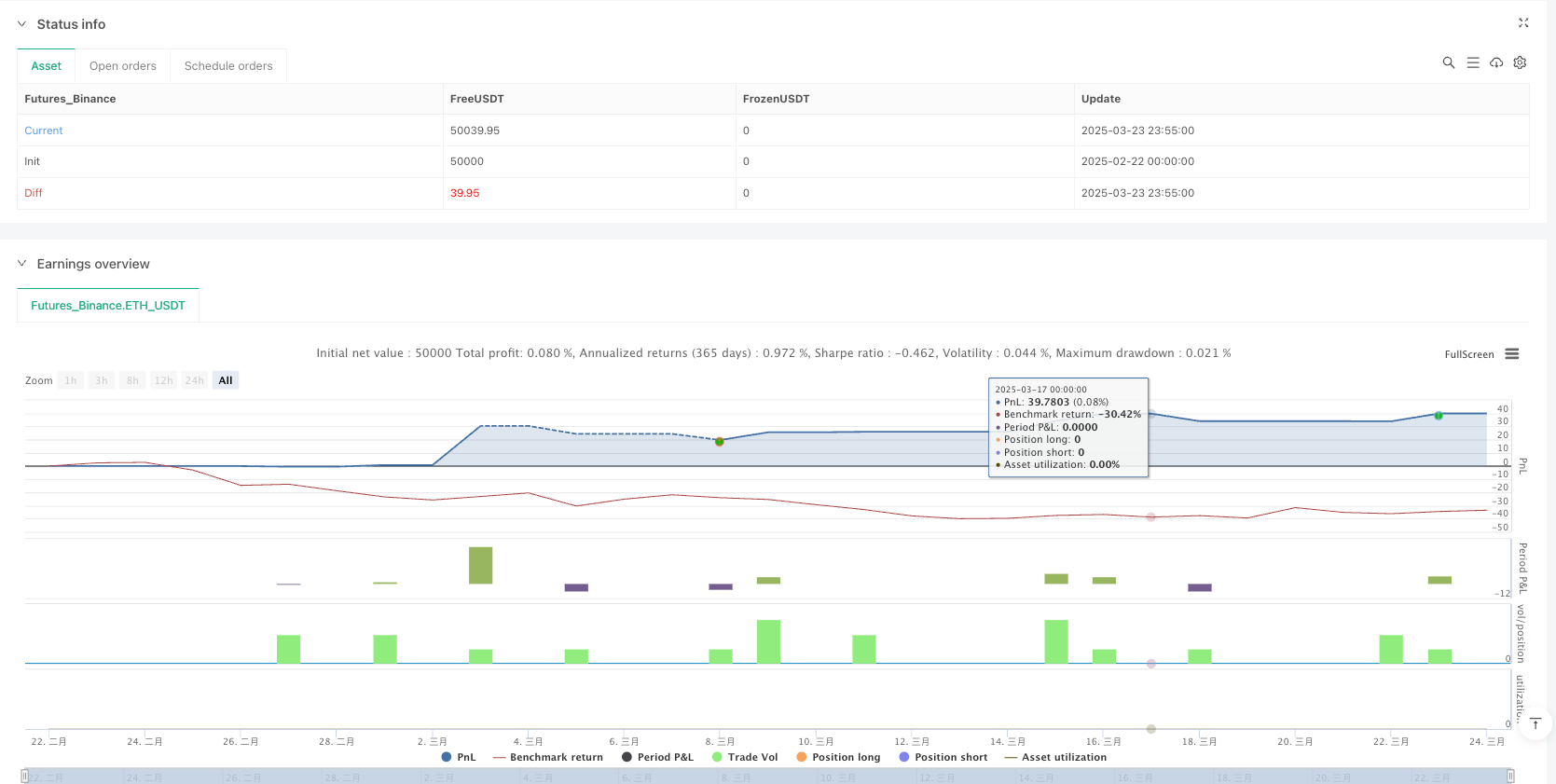1556x784 pixels.
Task: Click the 50000 Init value
Action: click(x=467, y=161)
